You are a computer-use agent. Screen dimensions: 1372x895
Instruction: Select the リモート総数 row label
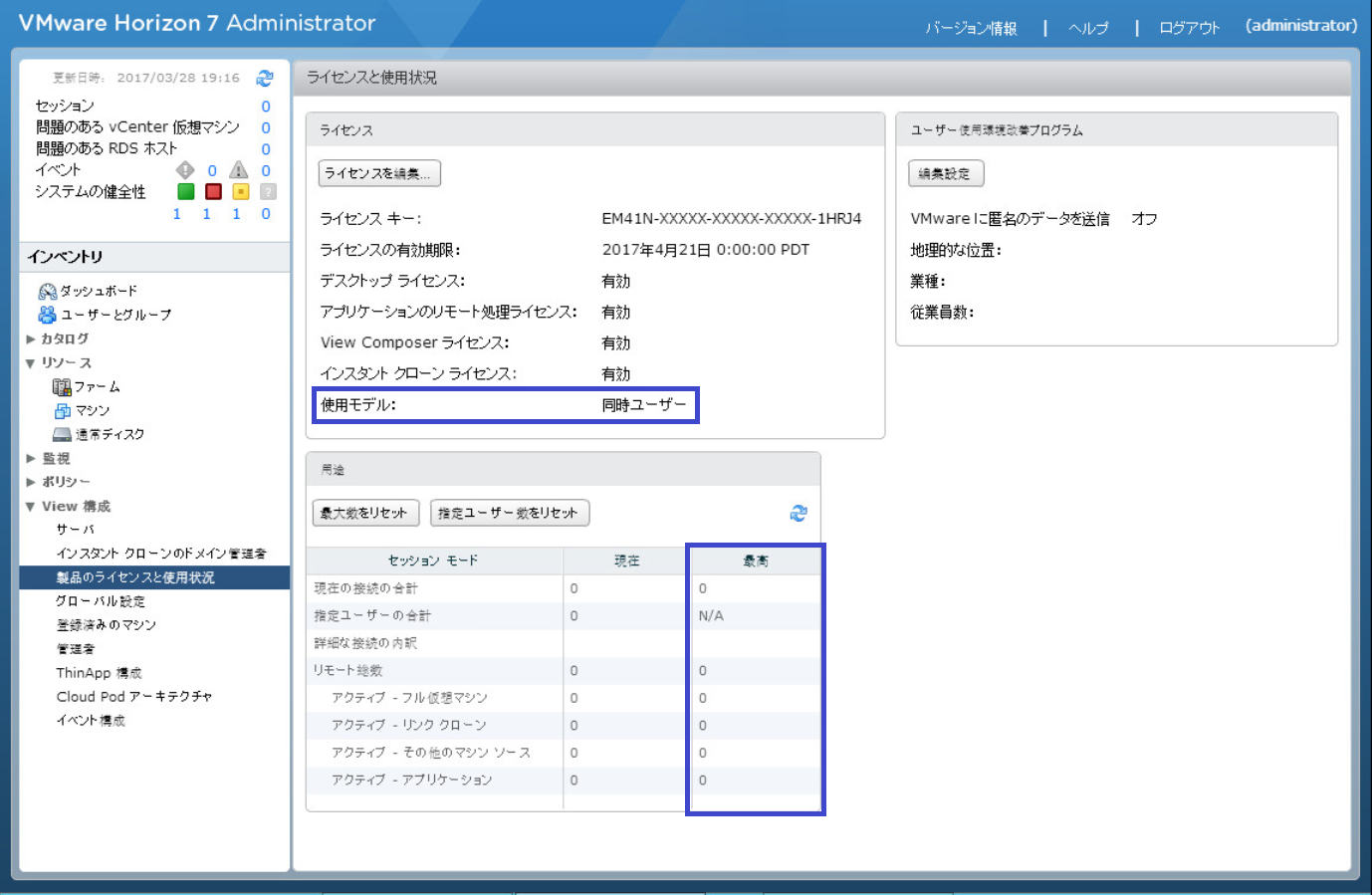347,671
